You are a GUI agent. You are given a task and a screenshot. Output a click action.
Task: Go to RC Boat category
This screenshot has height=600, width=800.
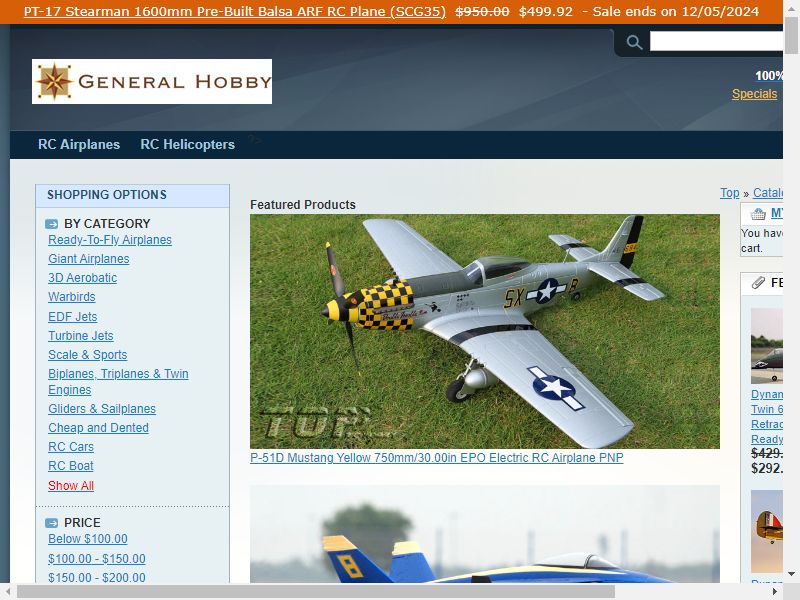71,466
